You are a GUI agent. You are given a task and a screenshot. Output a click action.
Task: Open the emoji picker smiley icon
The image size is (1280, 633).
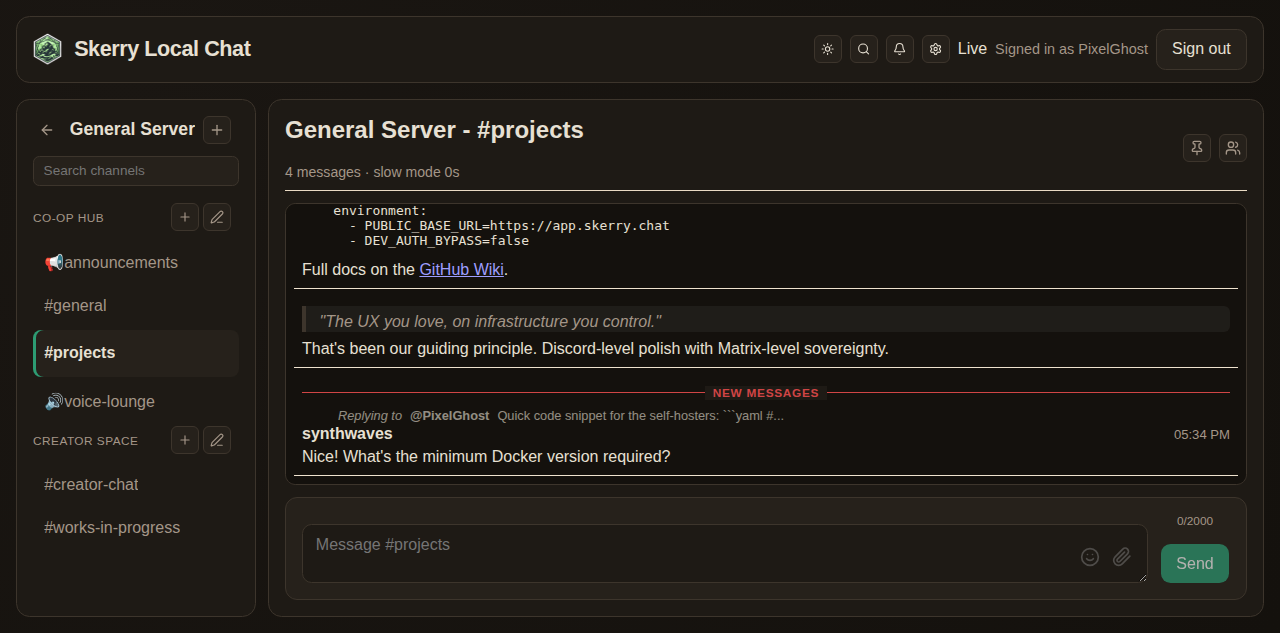[x=1090, y=557]
